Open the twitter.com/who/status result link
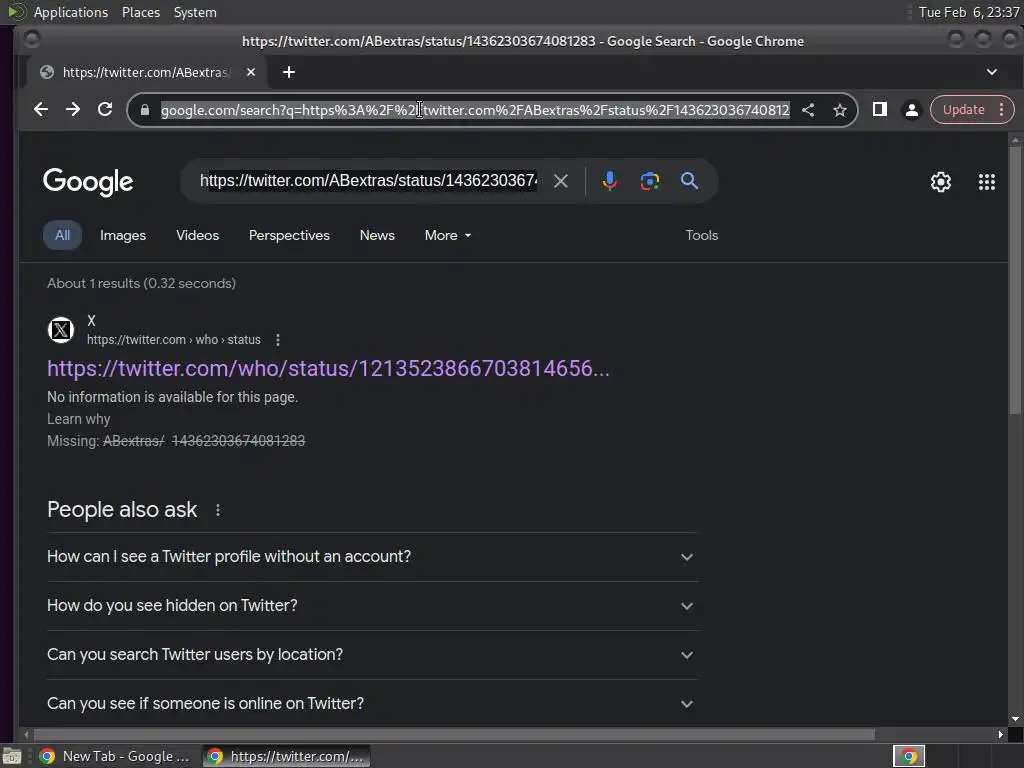 [x=328, y=368]
